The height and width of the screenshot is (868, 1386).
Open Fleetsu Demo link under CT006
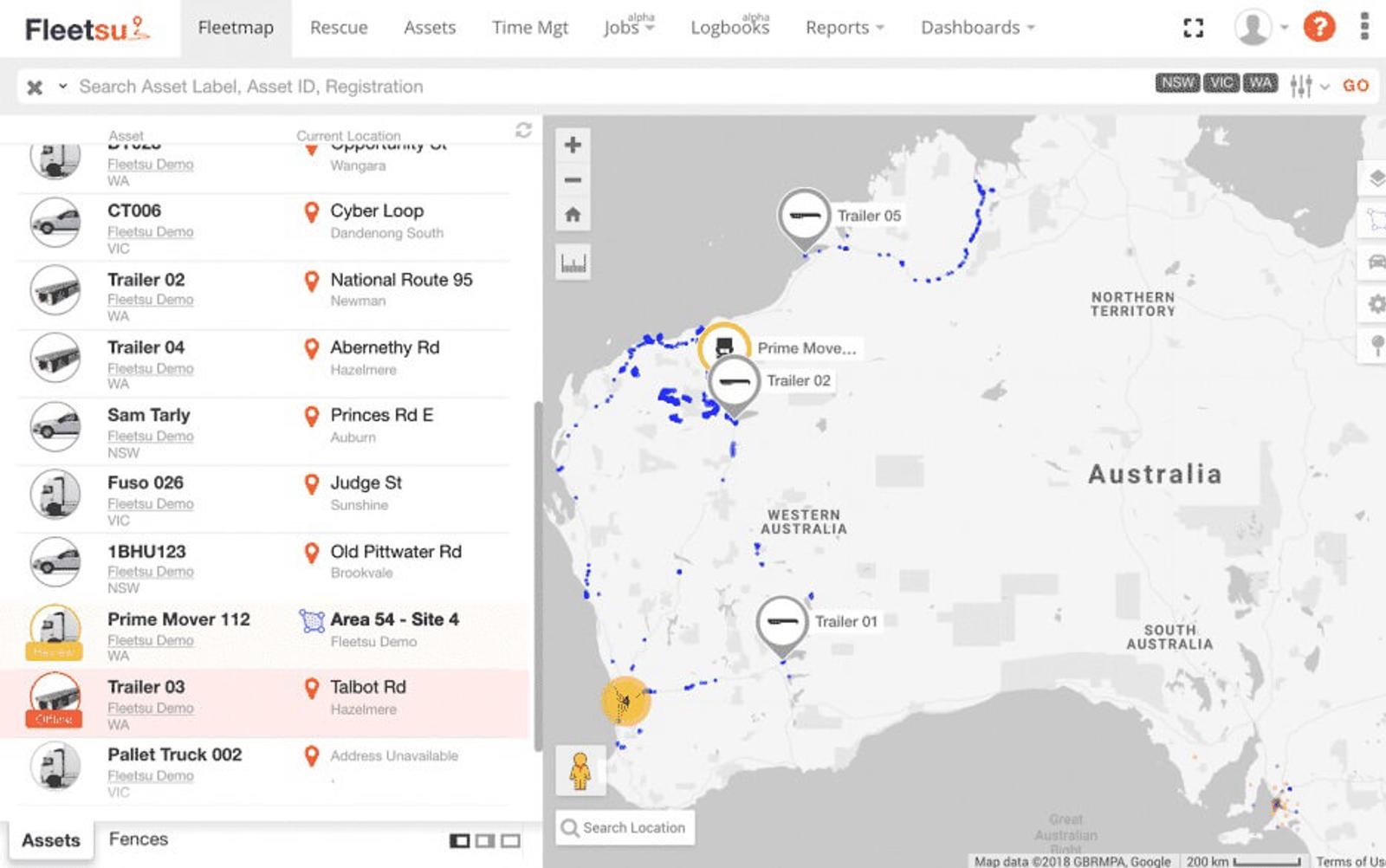pyautogui.click(x=151, y=232)
